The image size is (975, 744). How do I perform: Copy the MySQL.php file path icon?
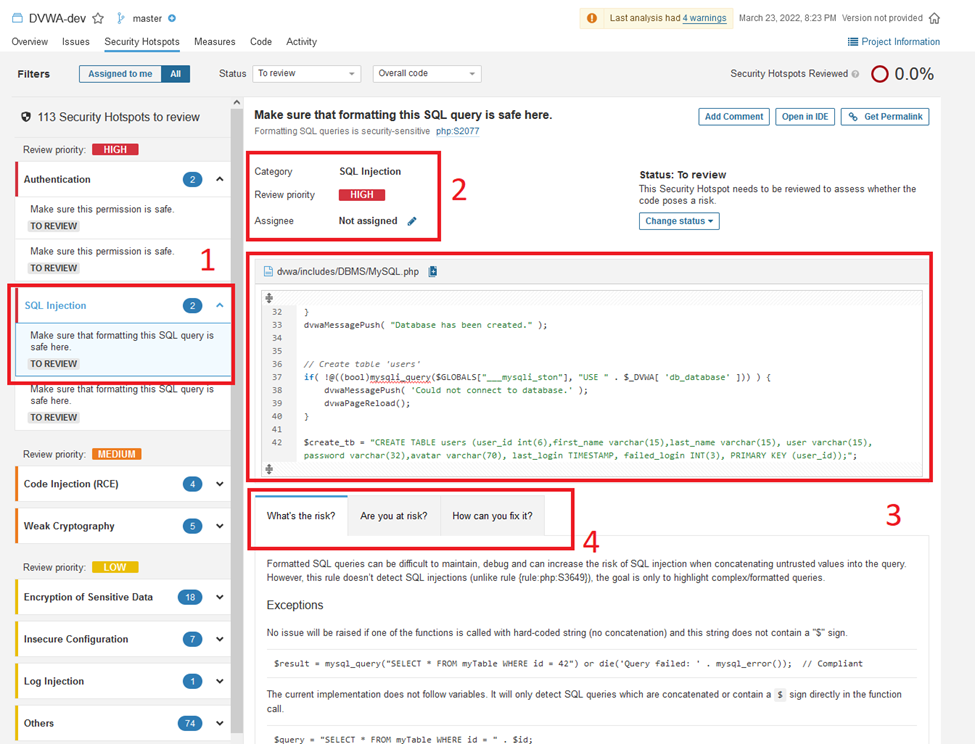point(433,271)
